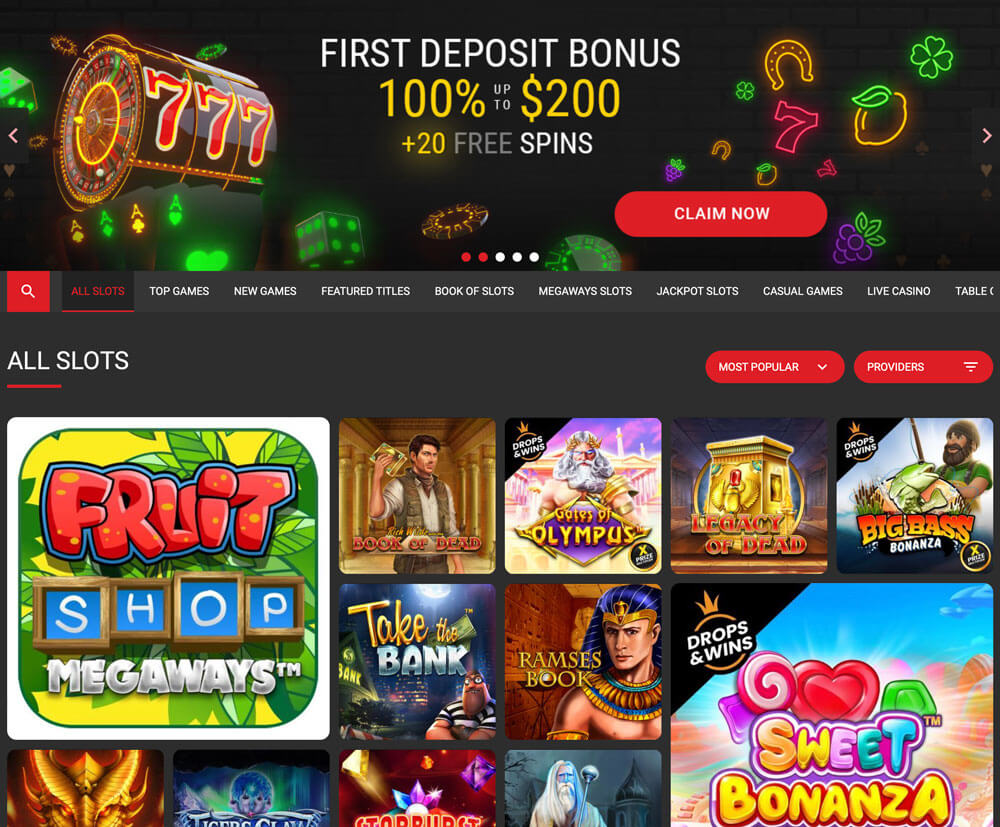
Task: Open the search magnifier icon
Action: point(28,291)
